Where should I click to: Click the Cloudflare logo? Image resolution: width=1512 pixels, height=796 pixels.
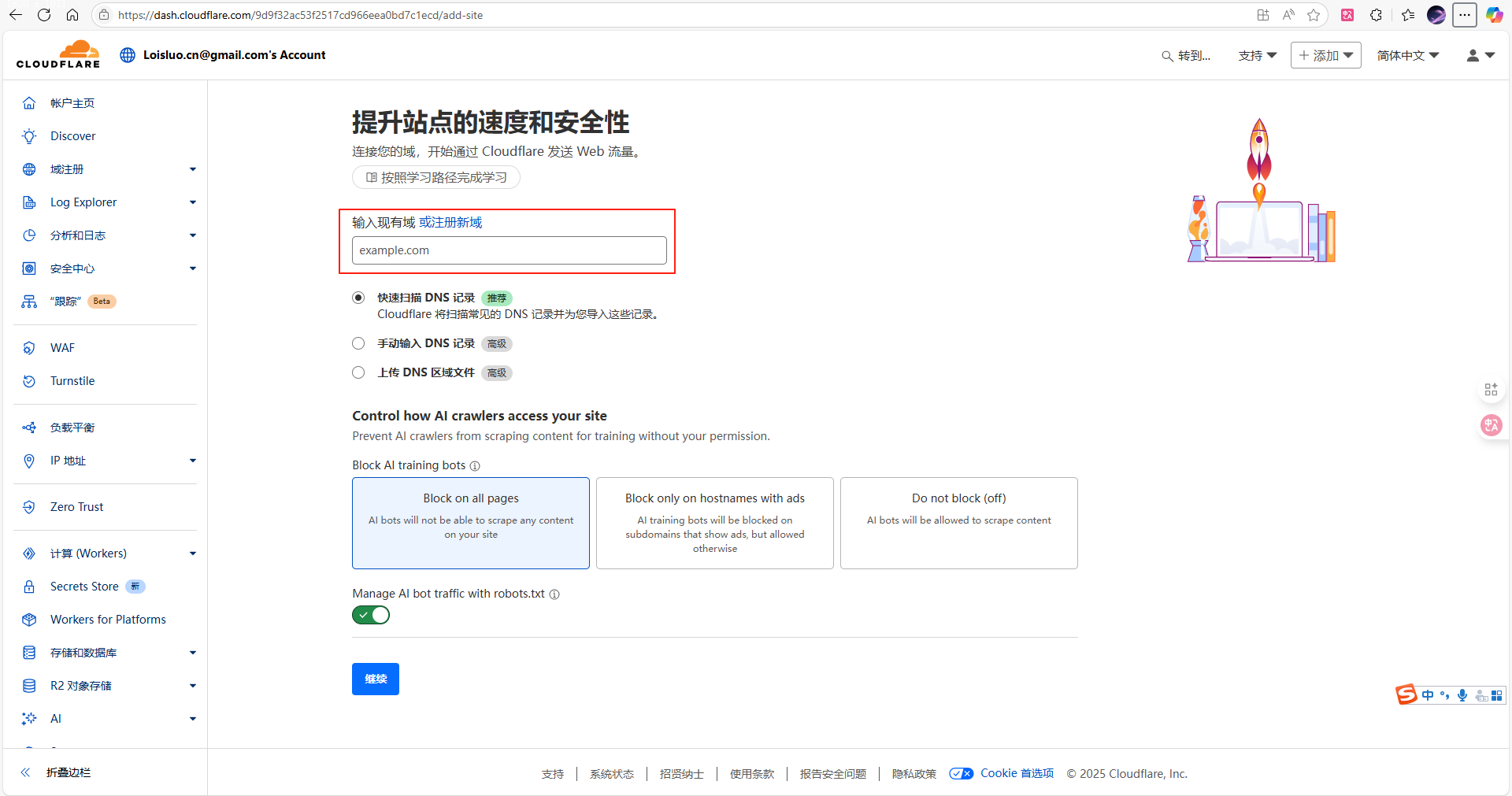click(x=58, y=54)
